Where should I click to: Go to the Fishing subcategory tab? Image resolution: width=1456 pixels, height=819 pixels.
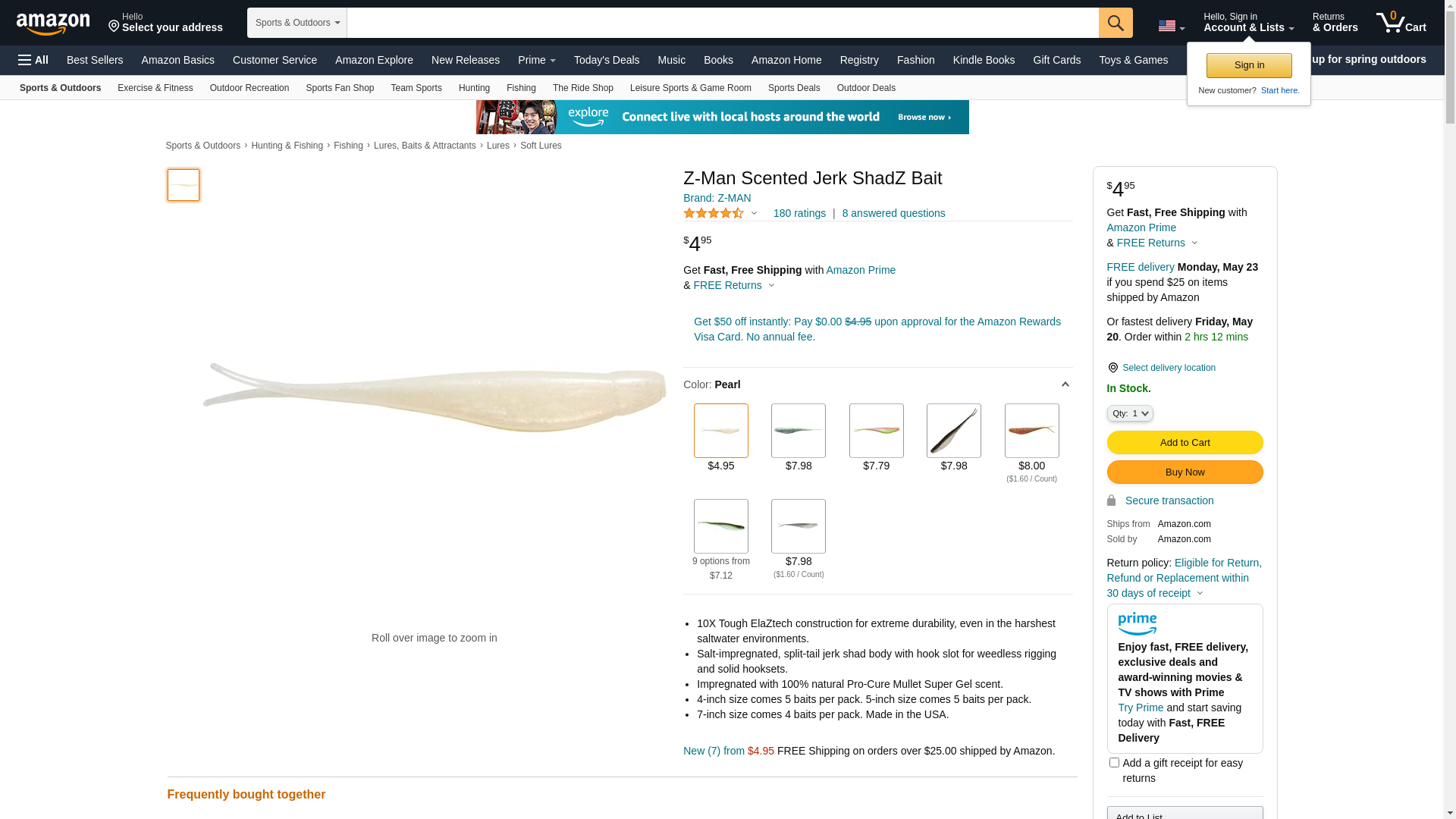(x=521, y=88)
